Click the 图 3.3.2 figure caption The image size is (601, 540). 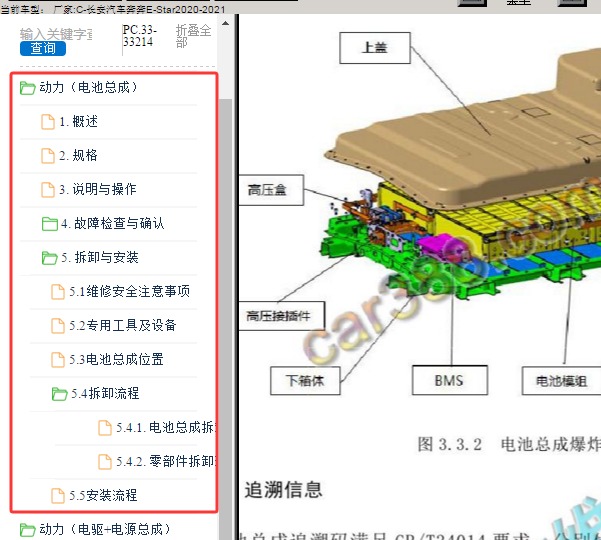pos(509,445)
